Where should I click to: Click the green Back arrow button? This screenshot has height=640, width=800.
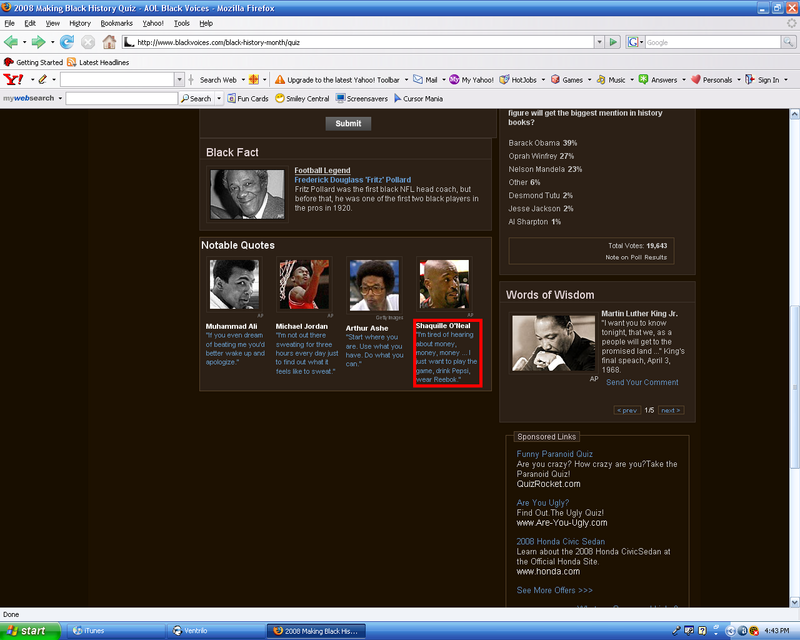[12, 42]
